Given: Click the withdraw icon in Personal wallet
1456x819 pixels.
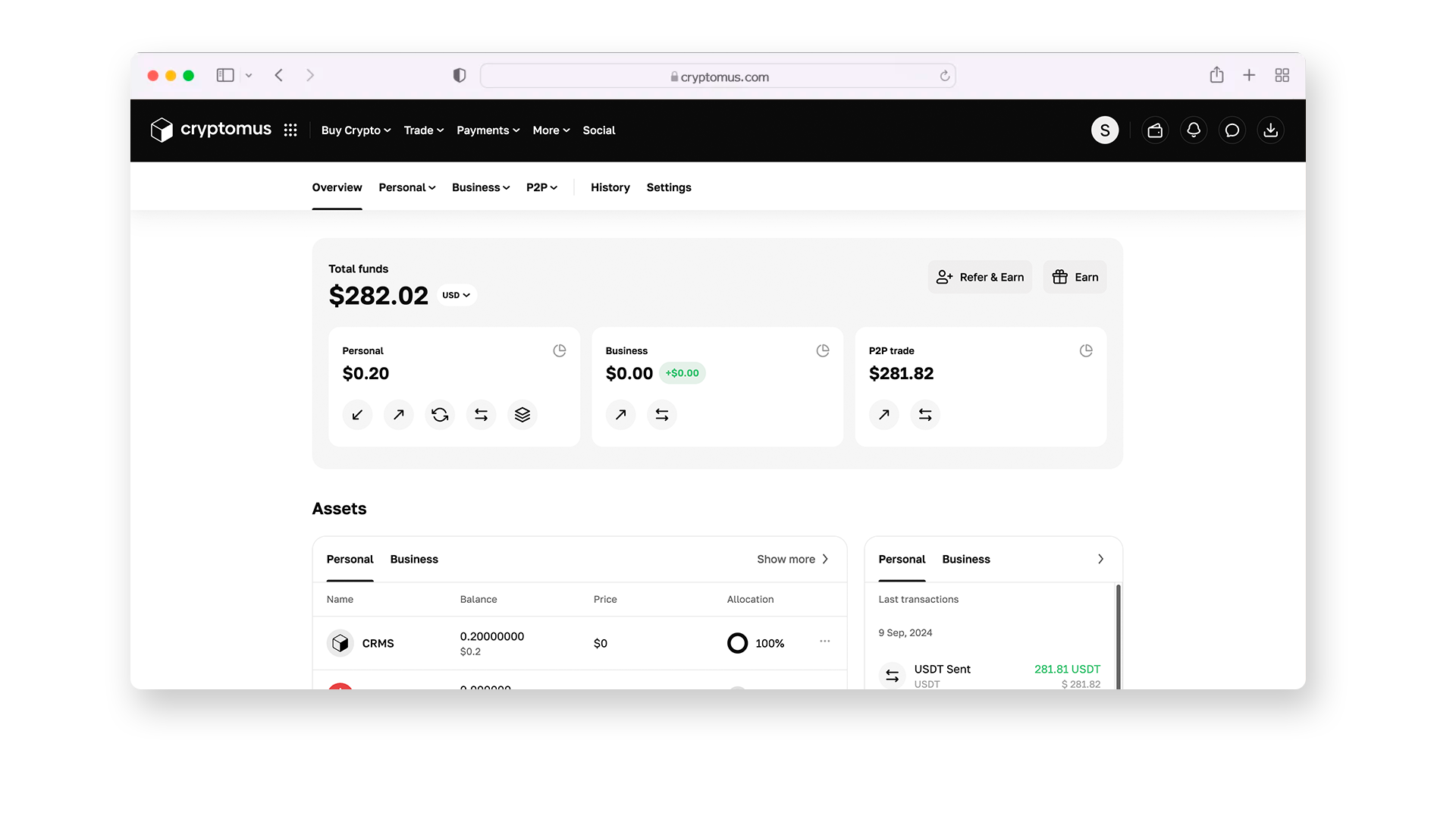Looking at the screenshot, I should click(397, 414).
